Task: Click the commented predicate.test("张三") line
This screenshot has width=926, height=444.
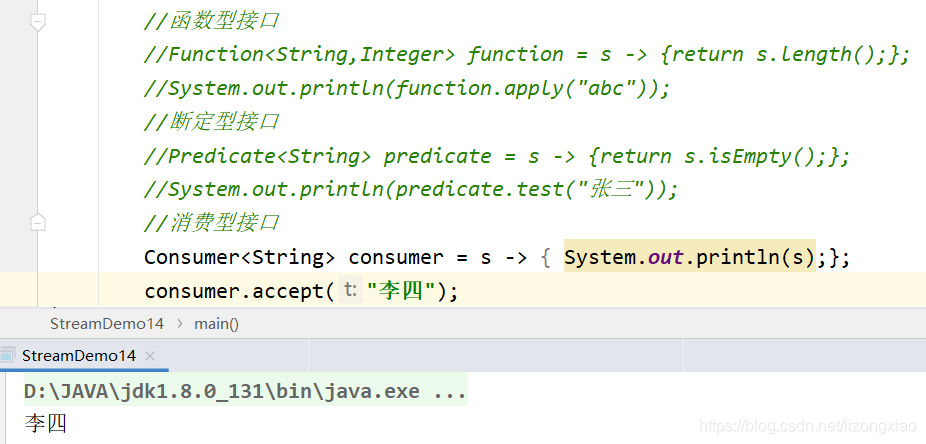Action: click(410, 189)
